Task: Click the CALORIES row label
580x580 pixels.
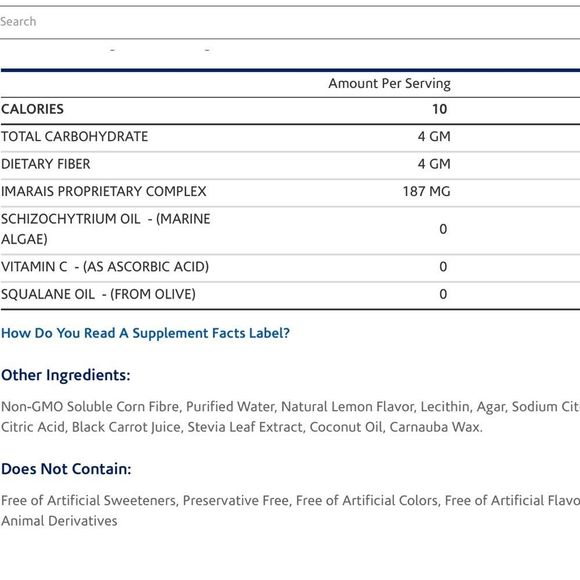Action: coord(33,109)
